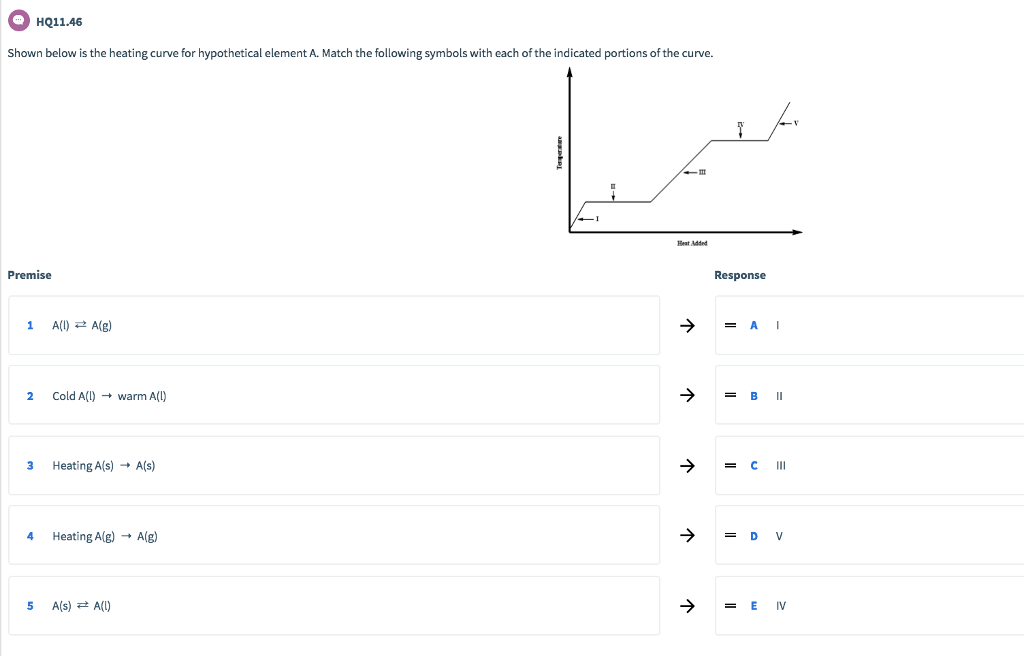1024x656 pixels.
Task: Click the arrow icon next to premise 3
Action: click(x=687, y=465)
